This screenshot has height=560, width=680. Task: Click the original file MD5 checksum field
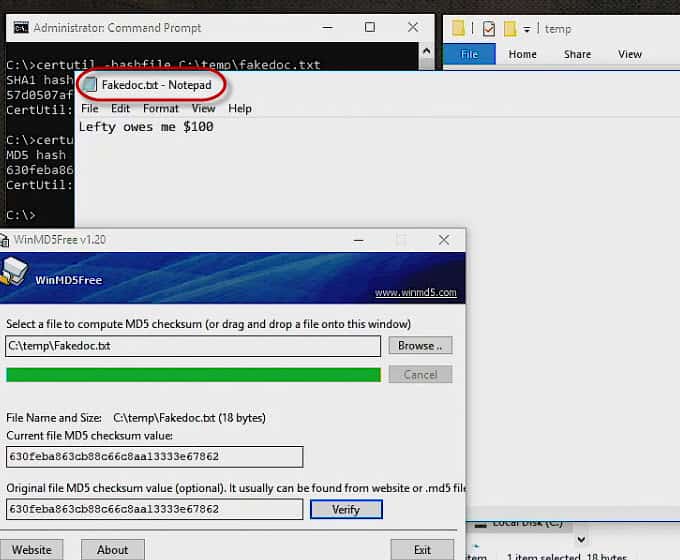point(154,509)
